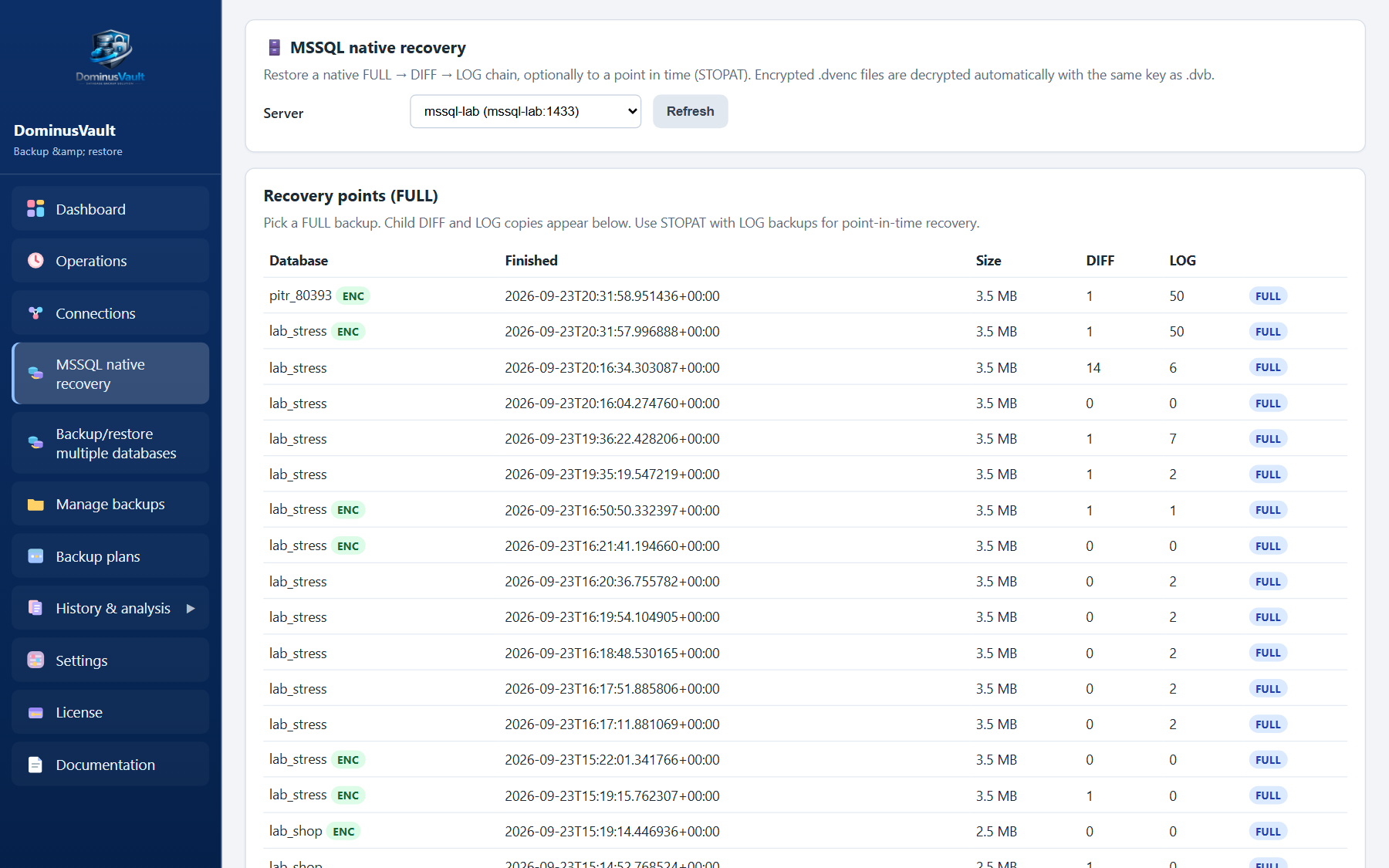Click timestamp 2026-09-23T20:31:57.996888+00:00
Image resolution: width=1389 pixels, height=868 pixels.
pos(612,332)
